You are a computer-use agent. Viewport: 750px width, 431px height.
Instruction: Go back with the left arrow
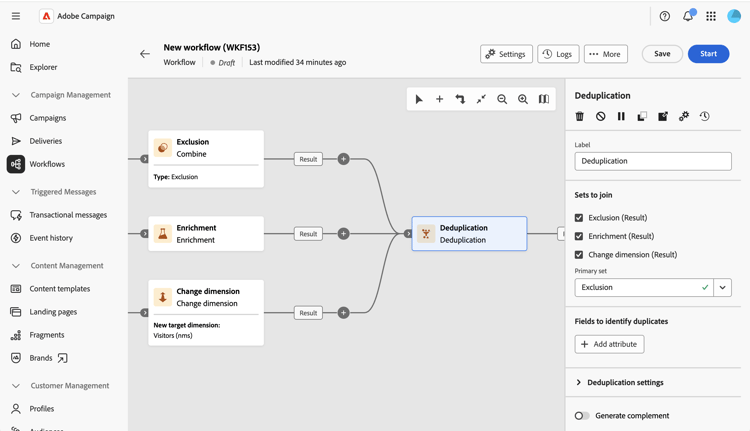145,54
